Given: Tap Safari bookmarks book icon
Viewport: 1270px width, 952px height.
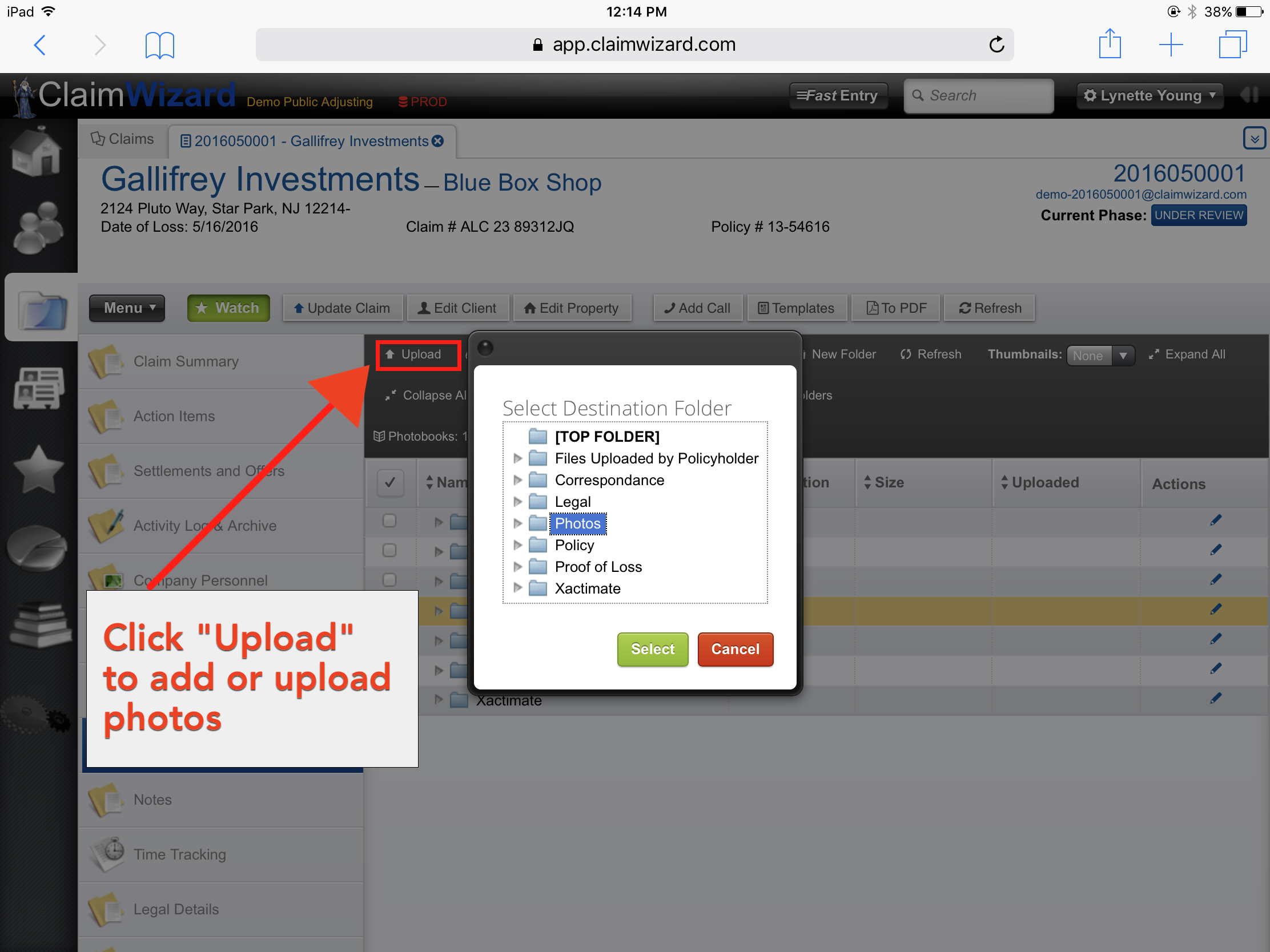Looking at the screenshot, I should (159, 45).
